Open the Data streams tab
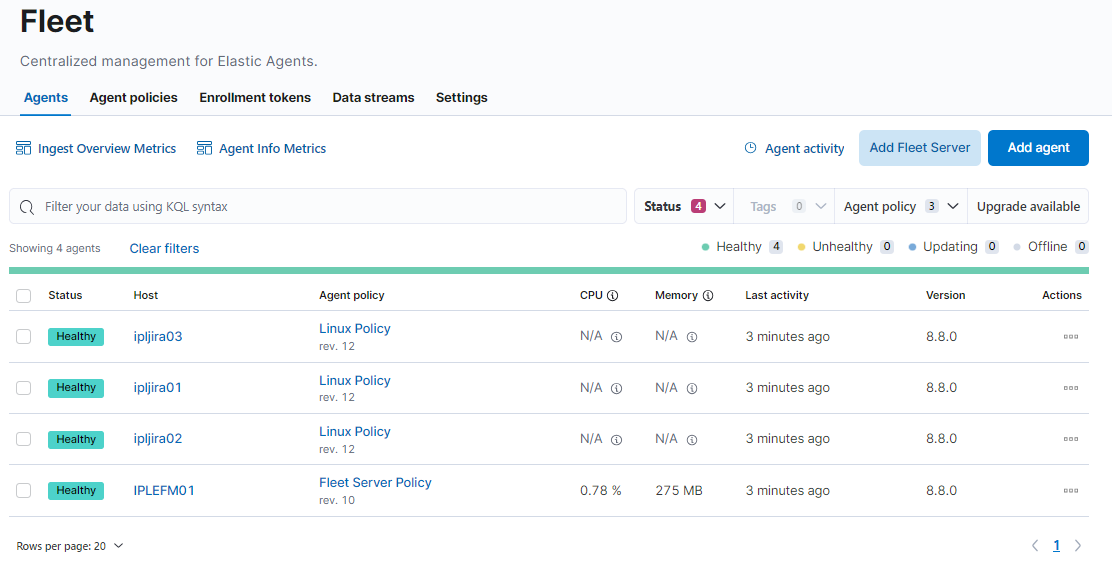The height and width of the screenshot is (579, 1112). click(373, 97)
